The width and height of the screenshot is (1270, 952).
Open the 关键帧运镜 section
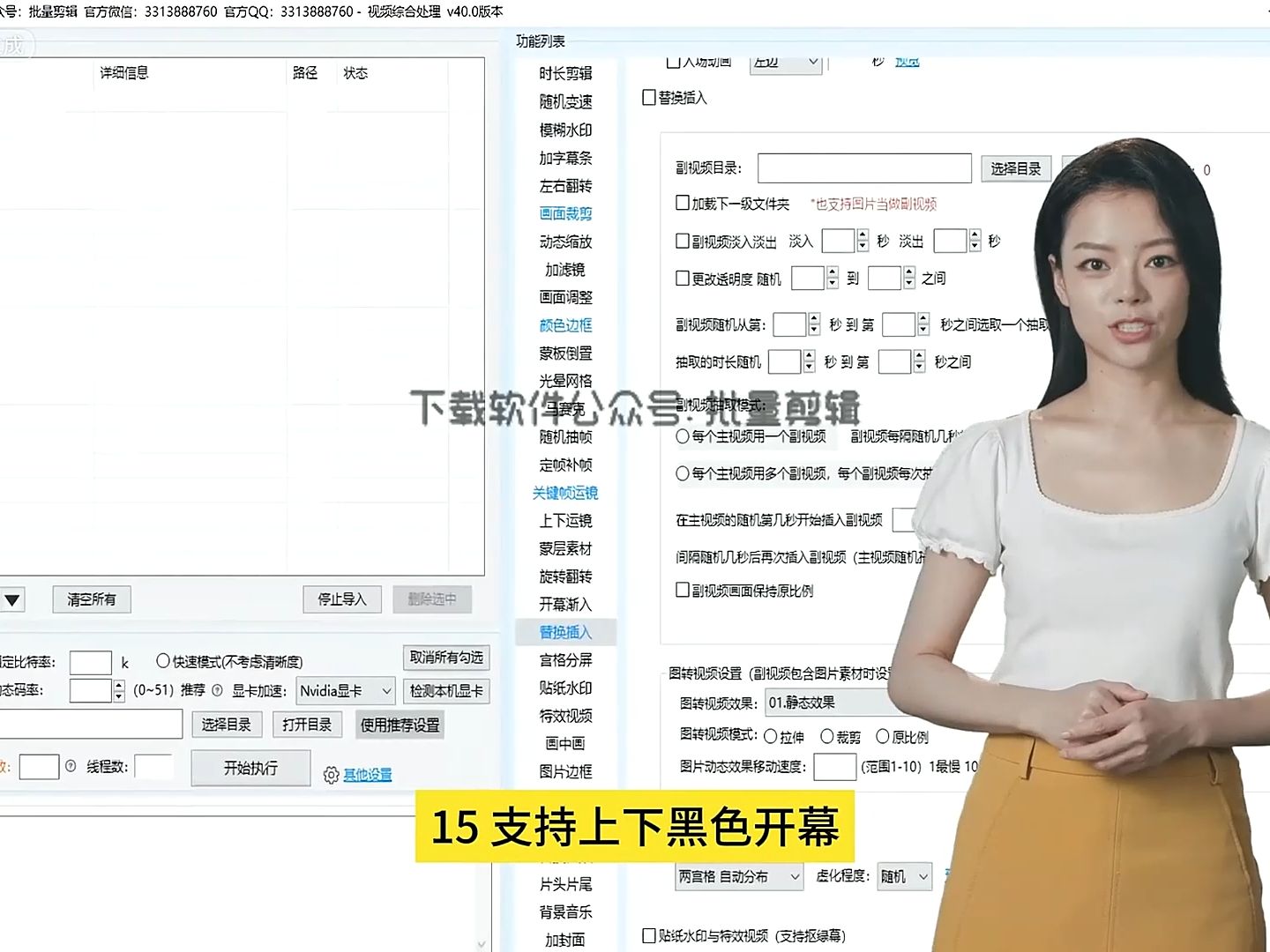click(x=564, y=493)
